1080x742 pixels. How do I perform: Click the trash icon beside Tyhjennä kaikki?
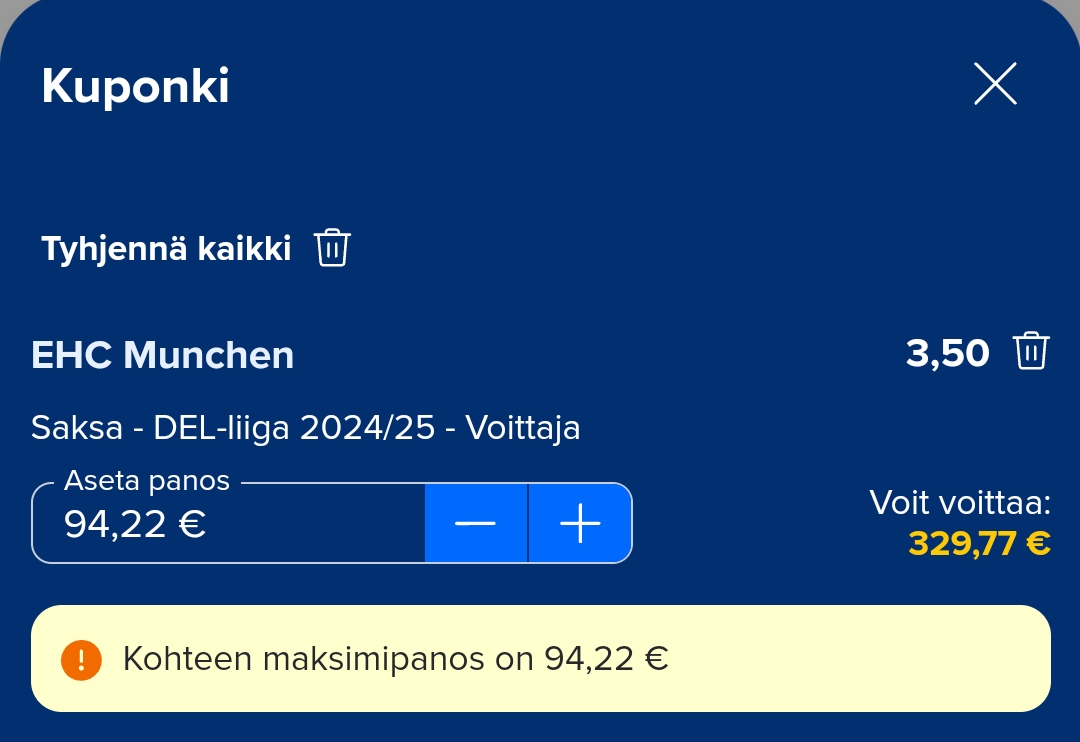click(332, 247)
